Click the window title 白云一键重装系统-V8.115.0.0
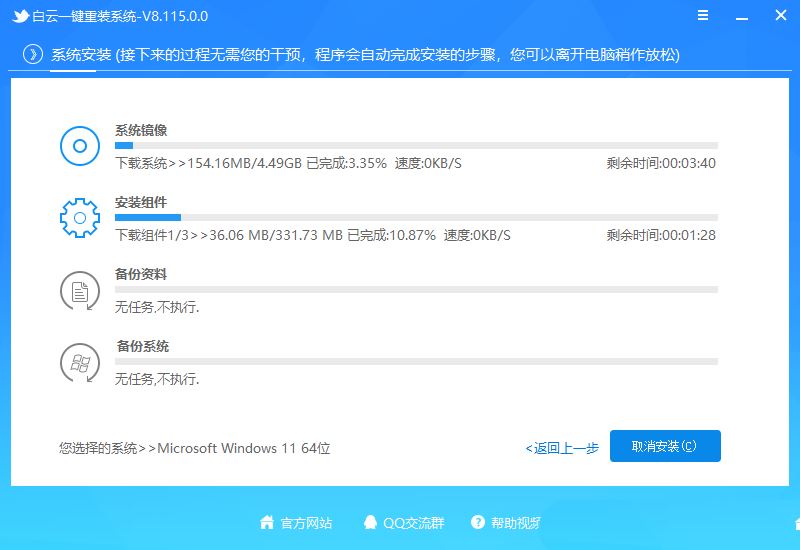 (x=120, y=16)
